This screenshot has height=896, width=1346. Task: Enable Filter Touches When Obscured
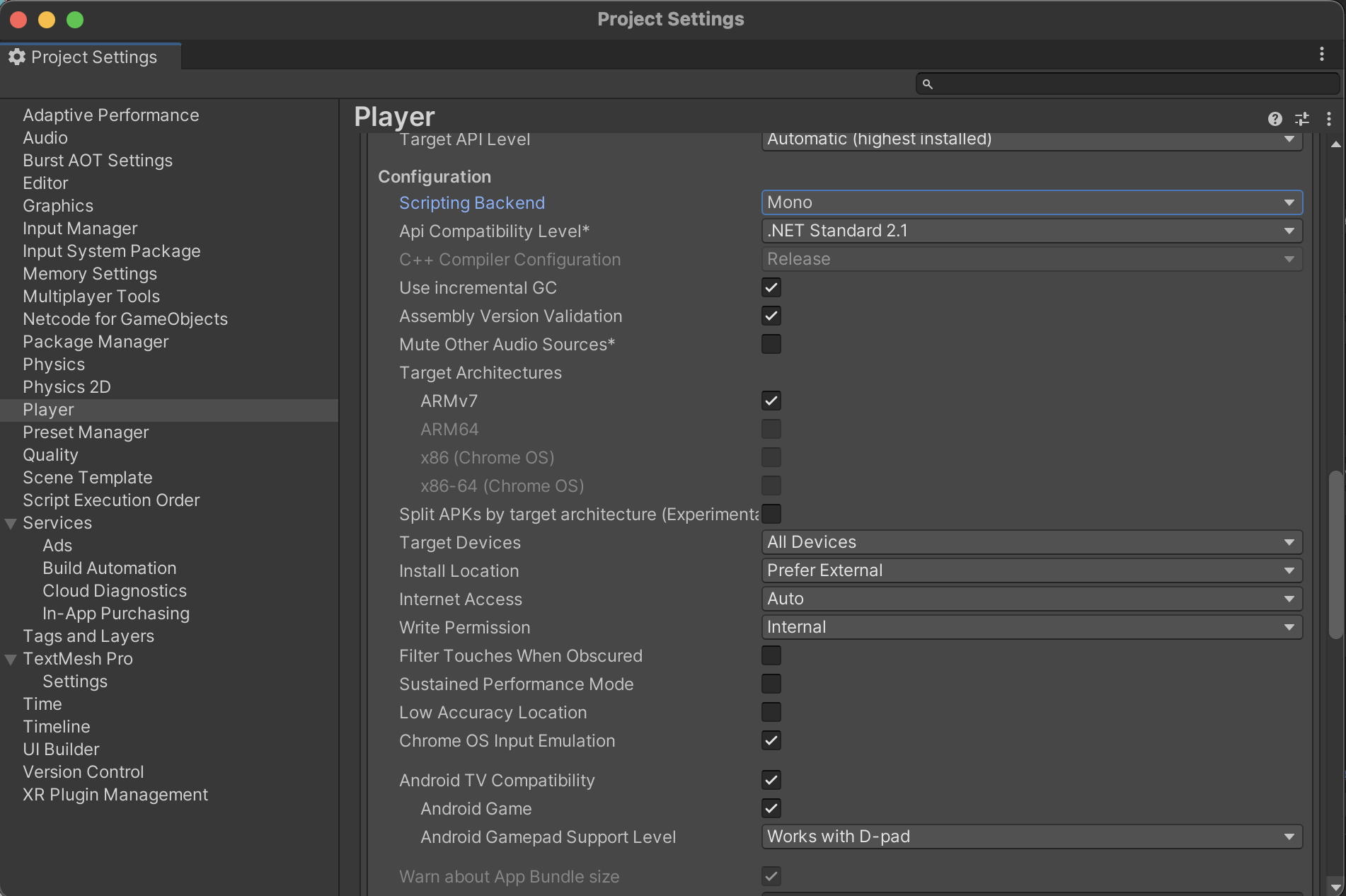[771, 655]
